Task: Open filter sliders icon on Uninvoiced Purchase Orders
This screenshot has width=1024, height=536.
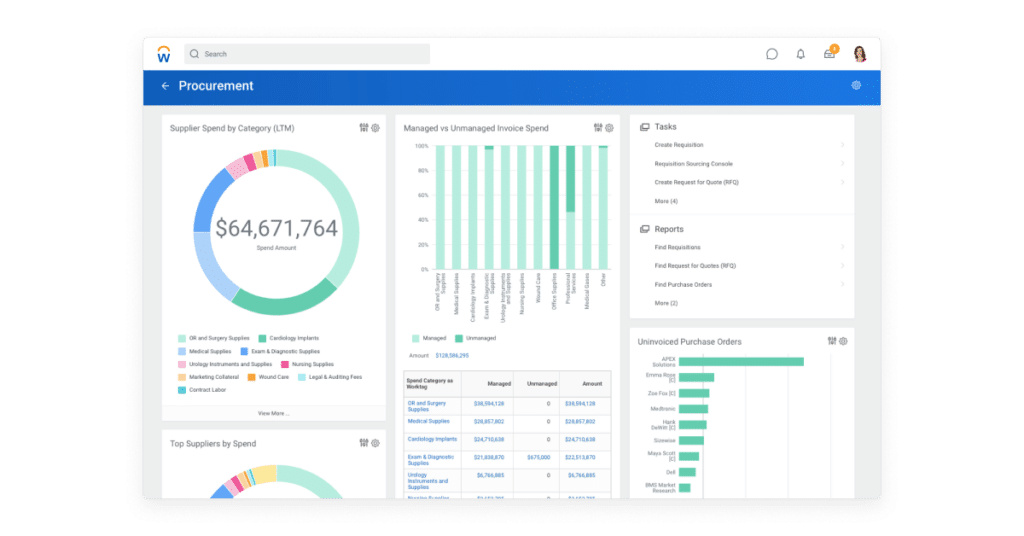Action: click(x=832, y=341)
